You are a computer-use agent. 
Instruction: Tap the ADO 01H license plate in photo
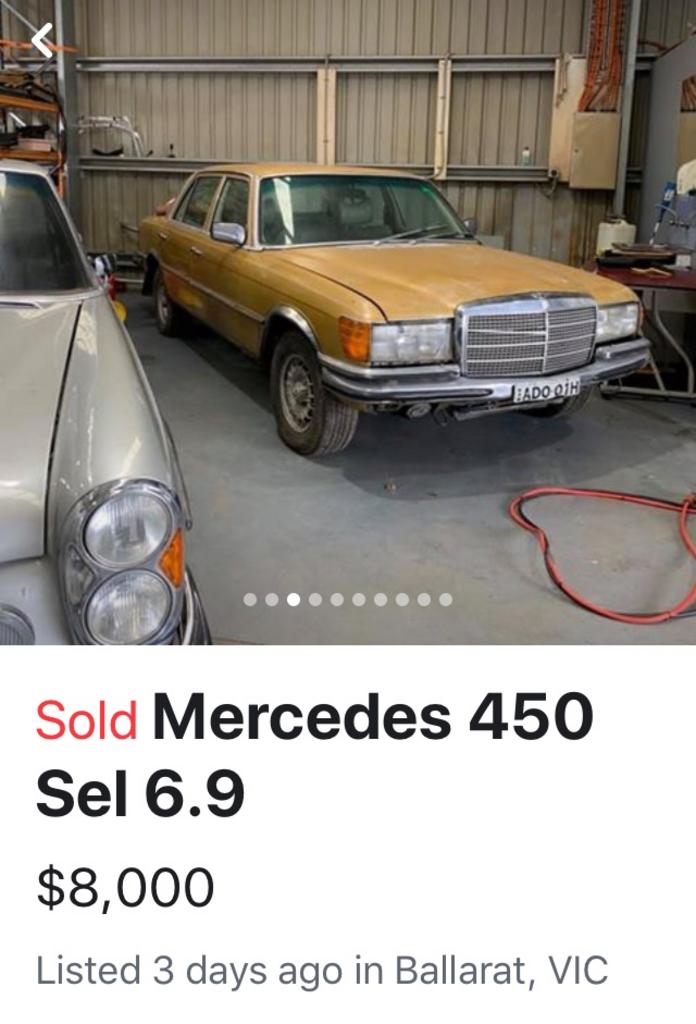click(x=546, y=390)
